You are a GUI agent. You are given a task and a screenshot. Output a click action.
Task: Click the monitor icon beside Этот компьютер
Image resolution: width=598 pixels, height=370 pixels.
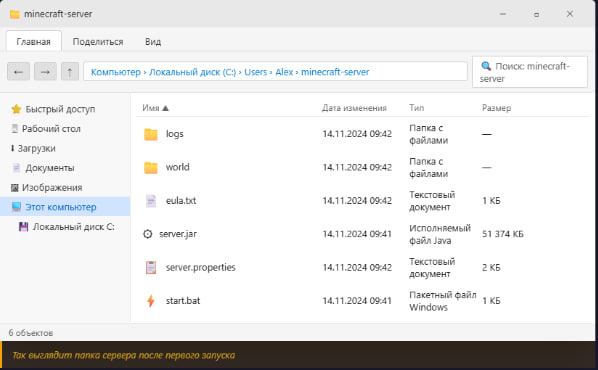(16, 207)
